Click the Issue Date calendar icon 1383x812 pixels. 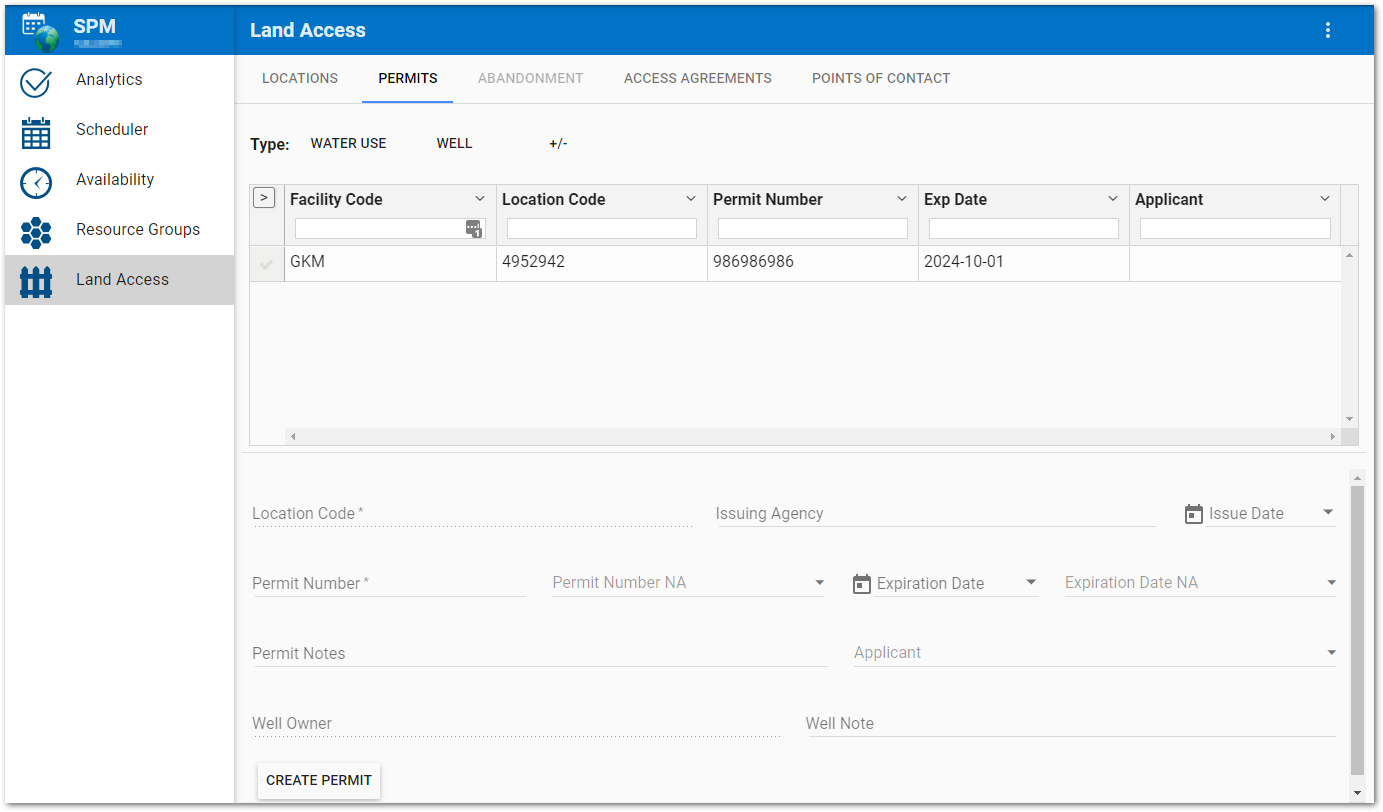(x=1193, y=514)
